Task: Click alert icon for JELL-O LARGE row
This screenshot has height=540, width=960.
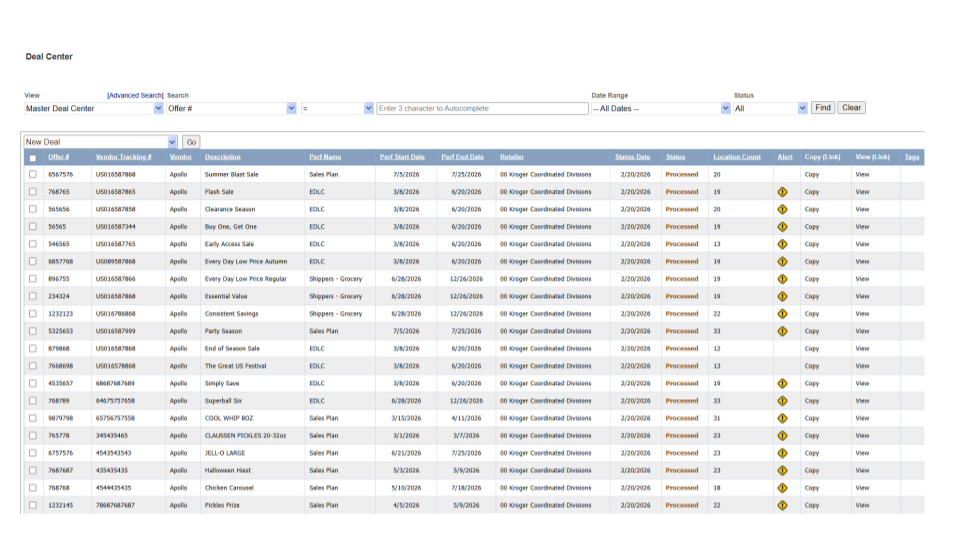Action: (x=782, y=453)
